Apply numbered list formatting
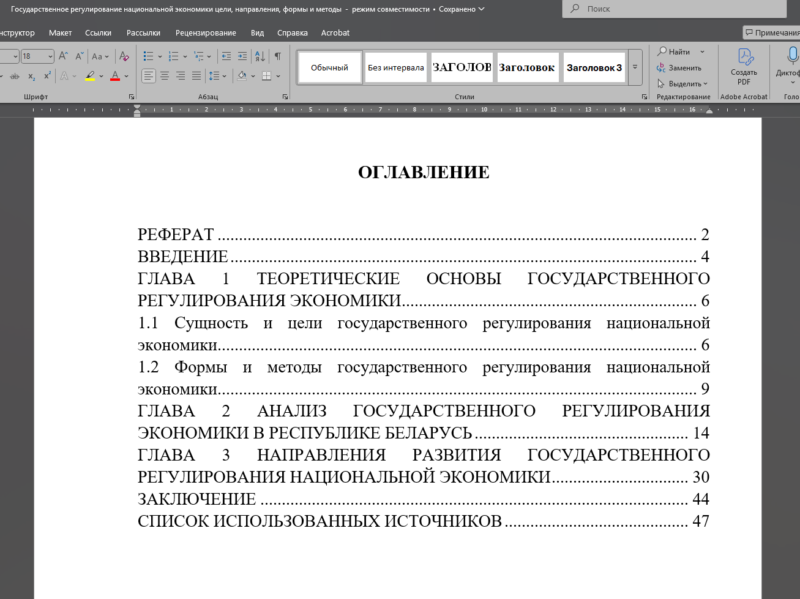 [x=173, y=56]
